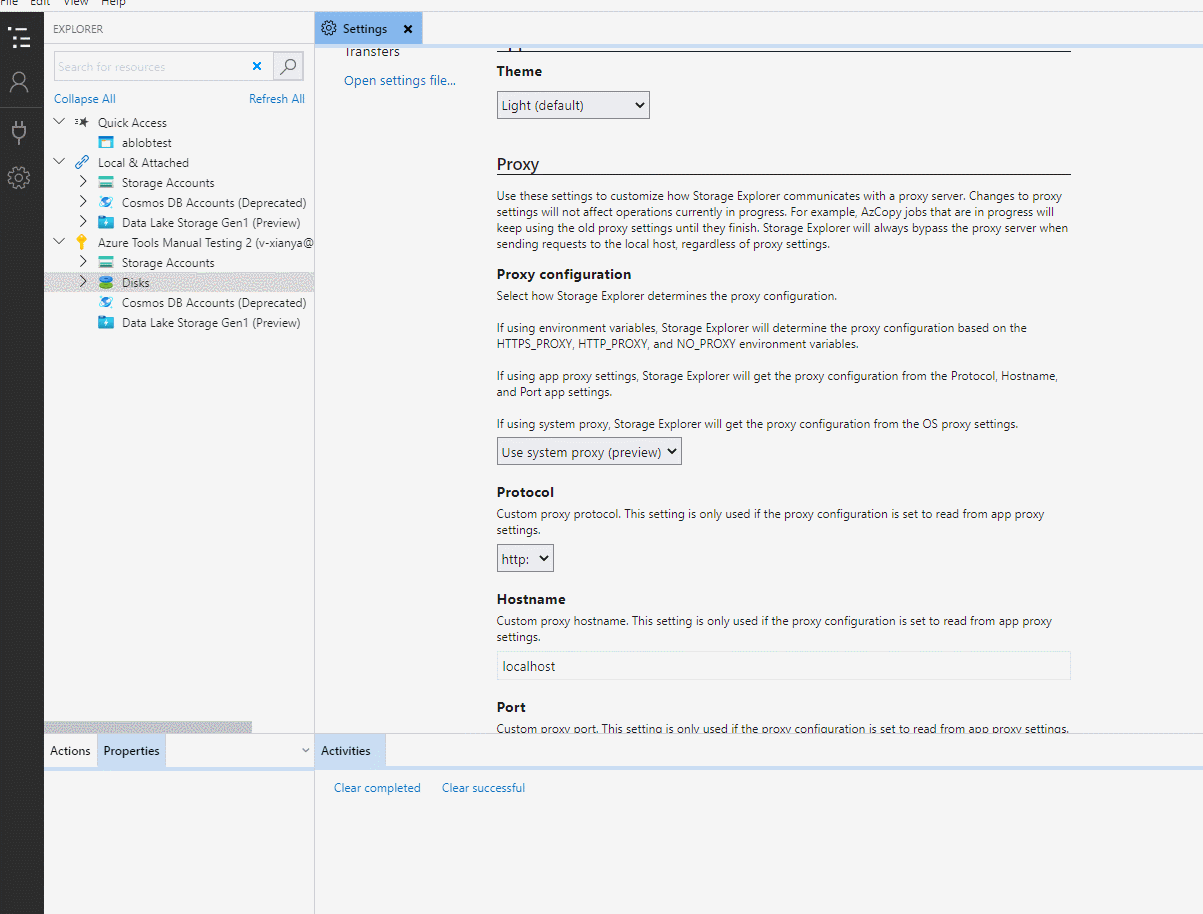Clear completed activities
This screenshot has height=914, width=1203.
(377, 787)
